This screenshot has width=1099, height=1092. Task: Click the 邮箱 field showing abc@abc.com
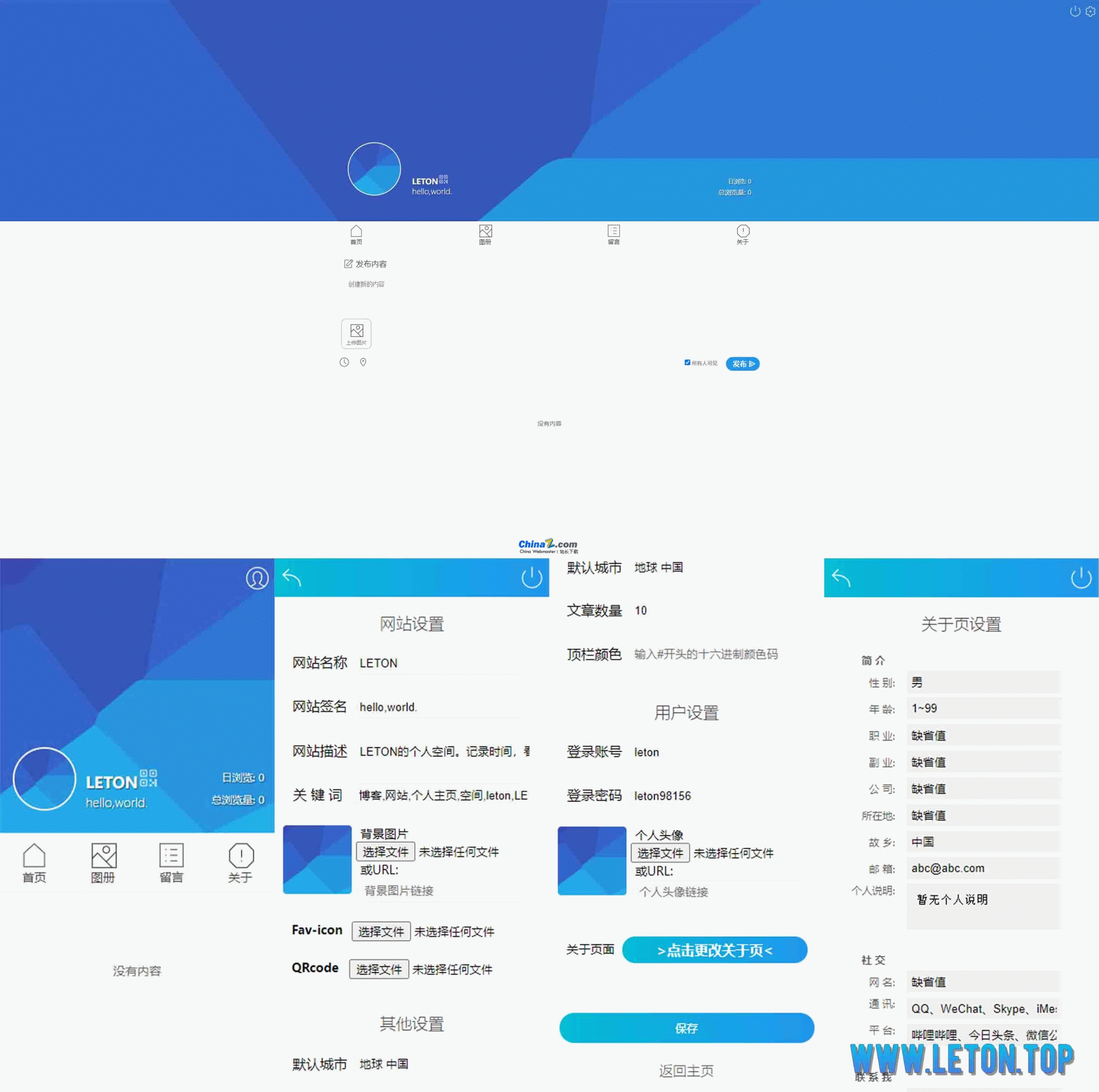point(984,868)
